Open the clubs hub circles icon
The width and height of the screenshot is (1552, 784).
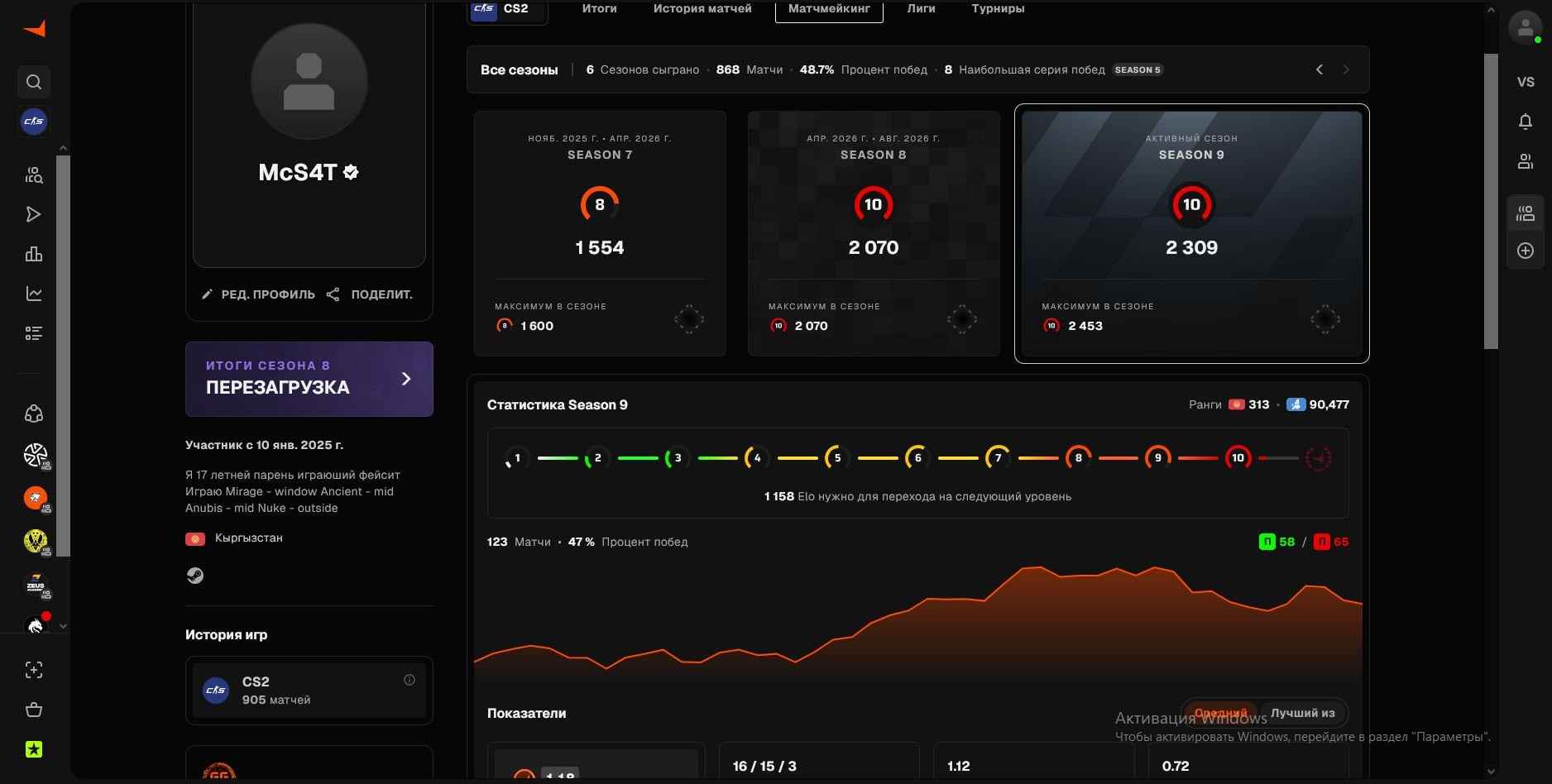point(34,413)
